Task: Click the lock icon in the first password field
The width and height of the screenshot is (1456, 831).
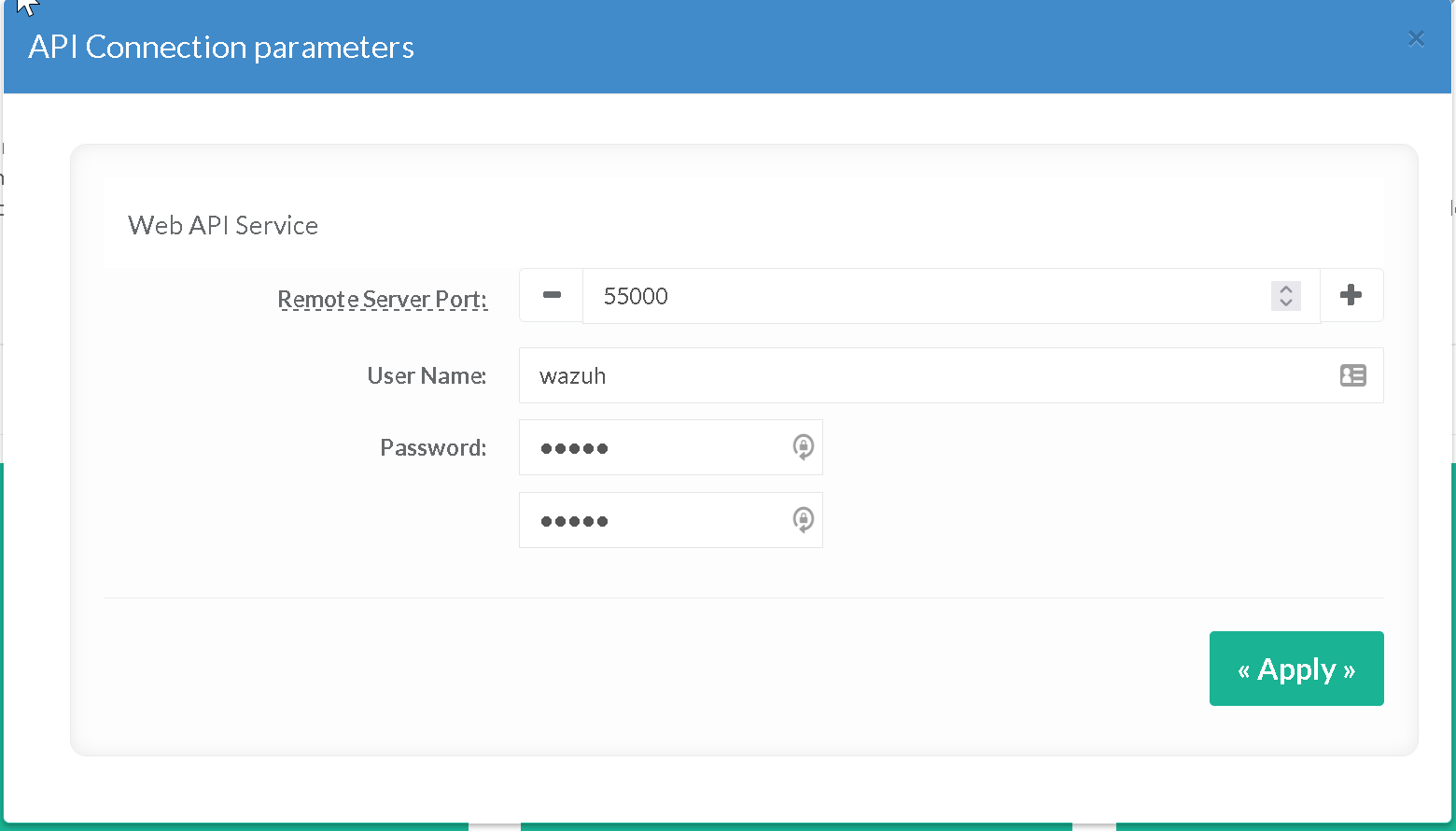Action: click(803, 447)
